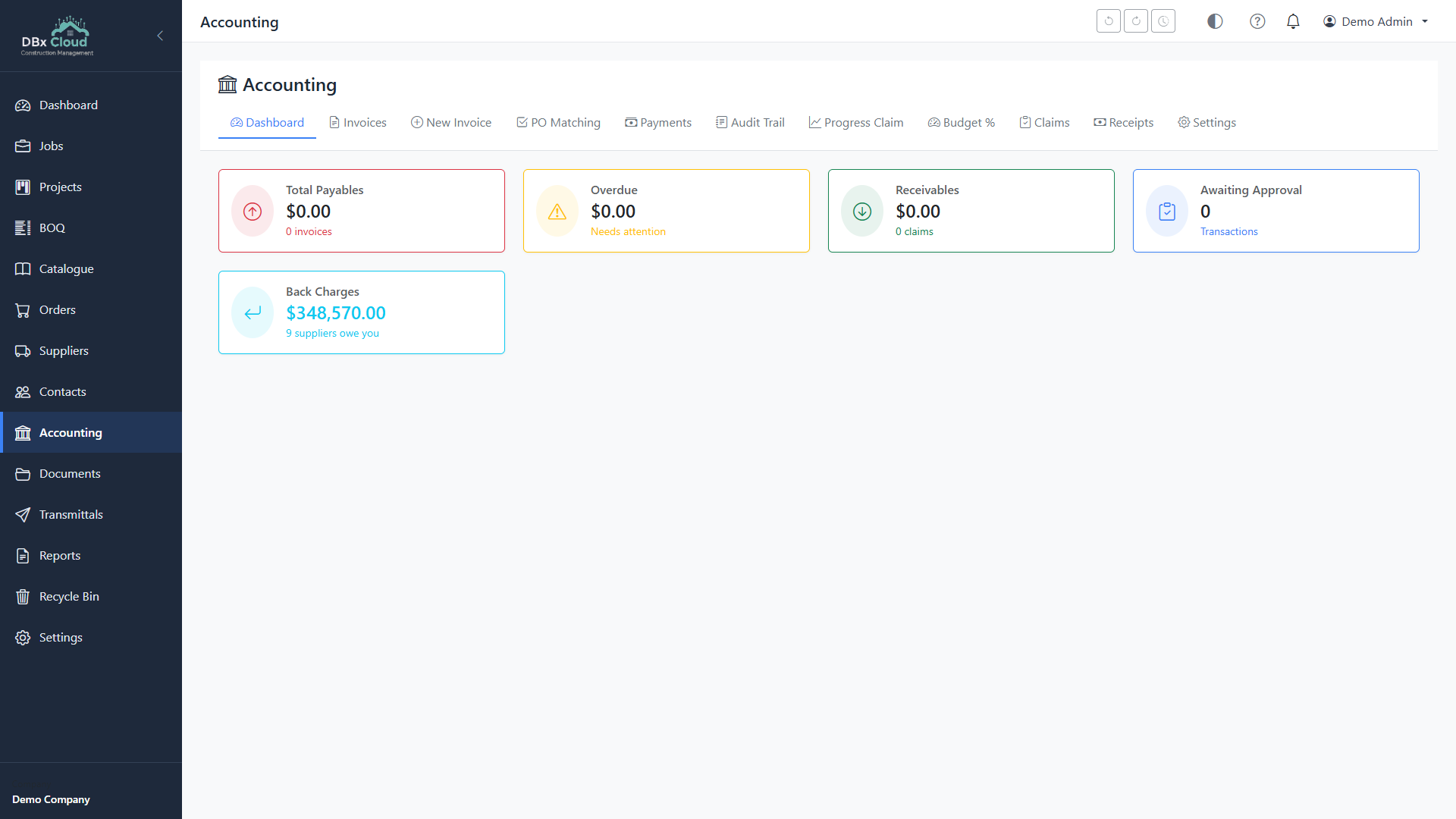This screenshot has height=819, width=1456.
Task: Select the Recycle Bin icon
Action: click(23, 596)
